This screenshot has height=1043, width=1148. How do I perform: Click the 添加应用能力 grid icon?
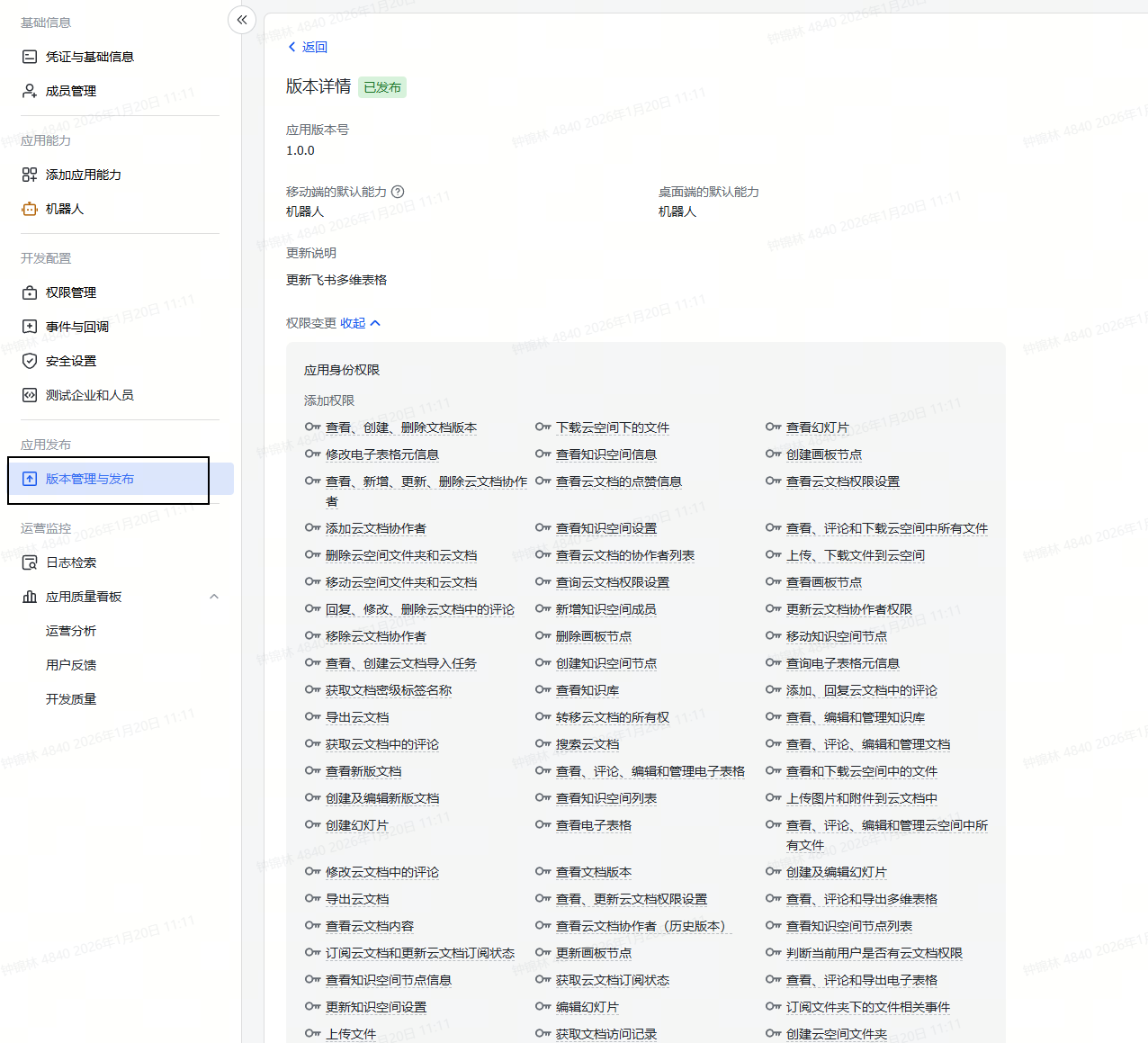pyautogui.click(x=30, y=175)
